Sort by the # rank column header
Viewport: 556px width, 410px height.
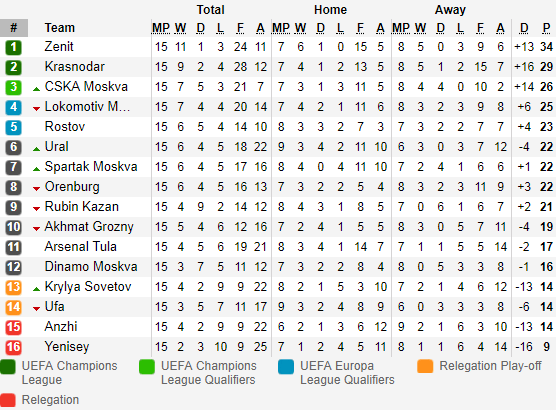pos(14,28)
